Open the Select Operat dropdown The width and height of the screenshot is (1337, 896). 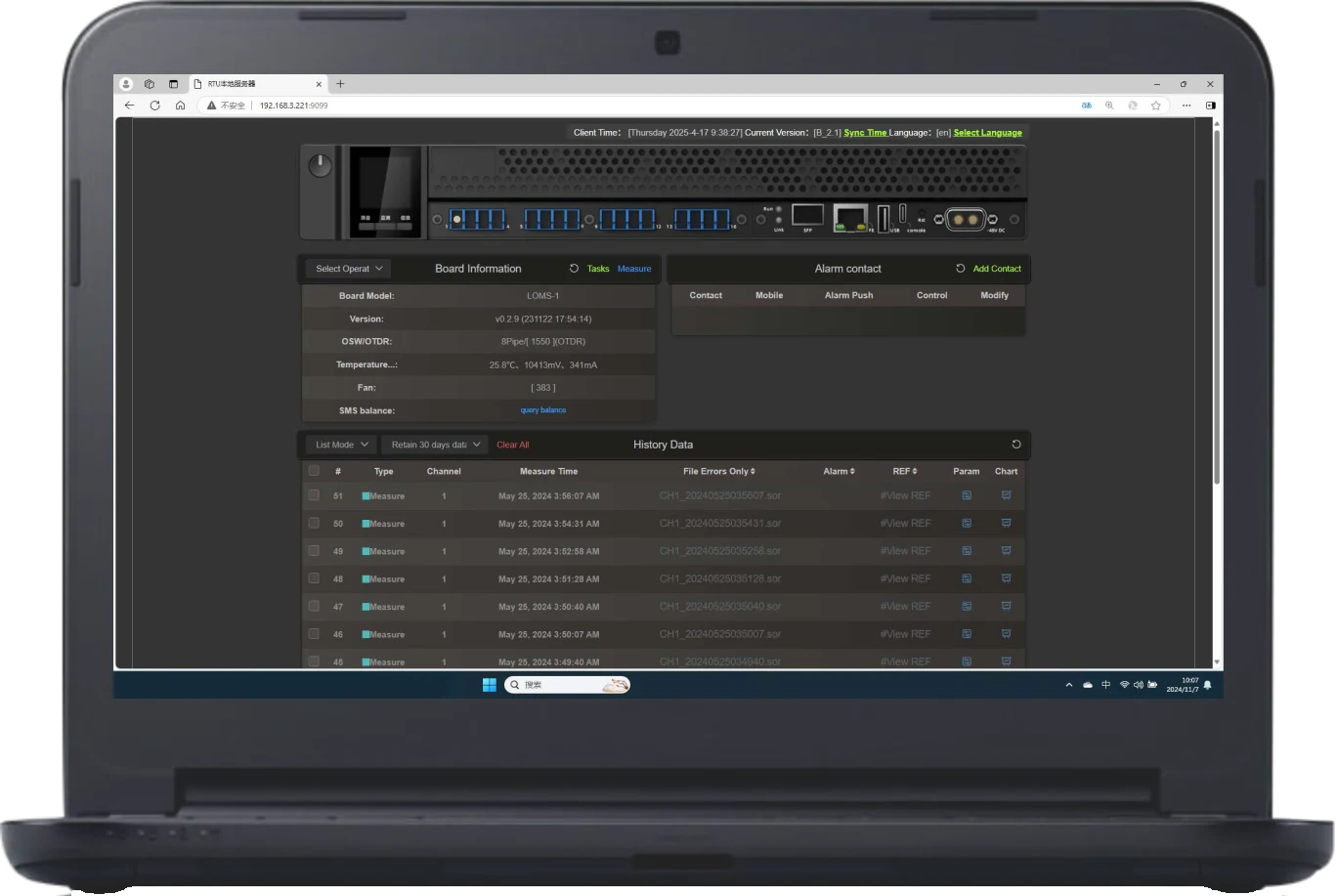coord(349,269)
